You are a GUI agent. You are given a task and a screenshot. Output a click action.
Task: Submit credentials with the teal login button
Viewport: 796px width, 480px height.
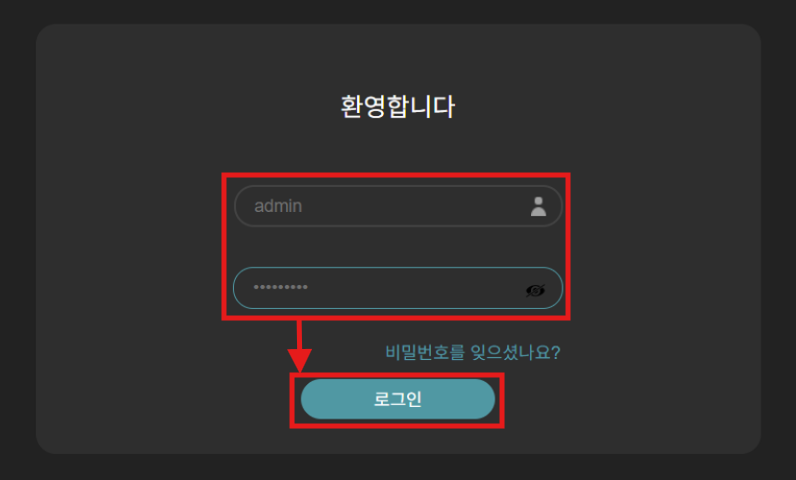[x=397, y=399]
